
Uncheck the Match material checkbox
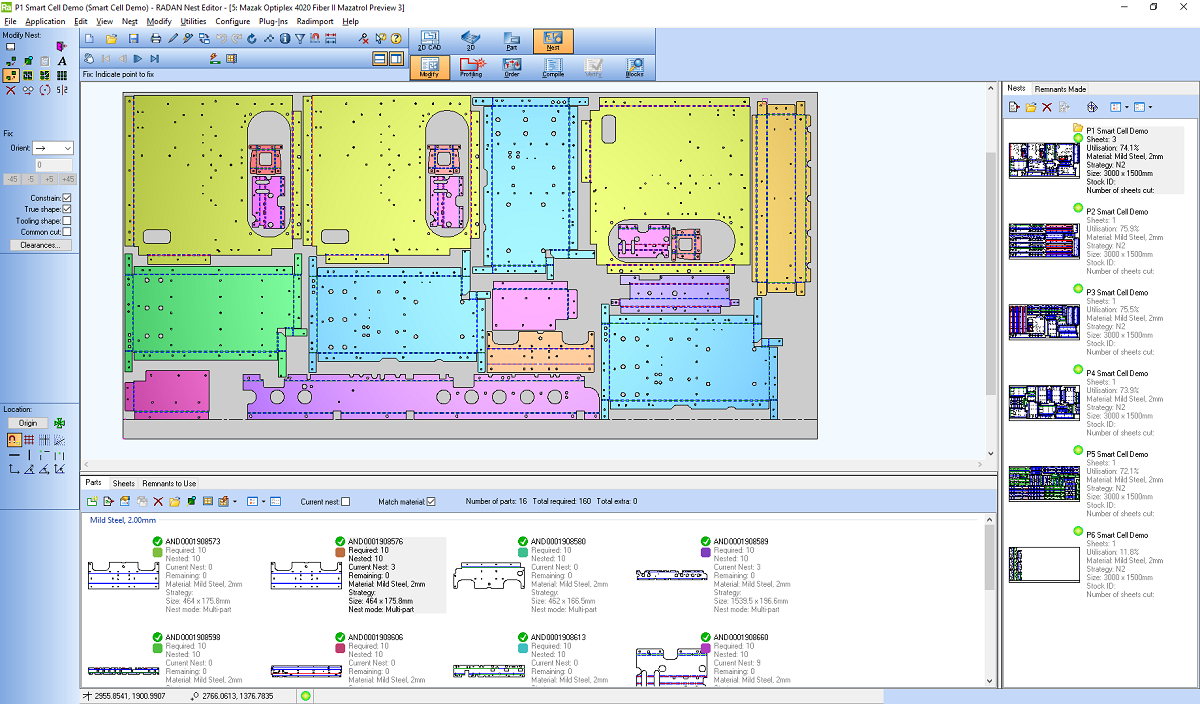coord(431,501)
